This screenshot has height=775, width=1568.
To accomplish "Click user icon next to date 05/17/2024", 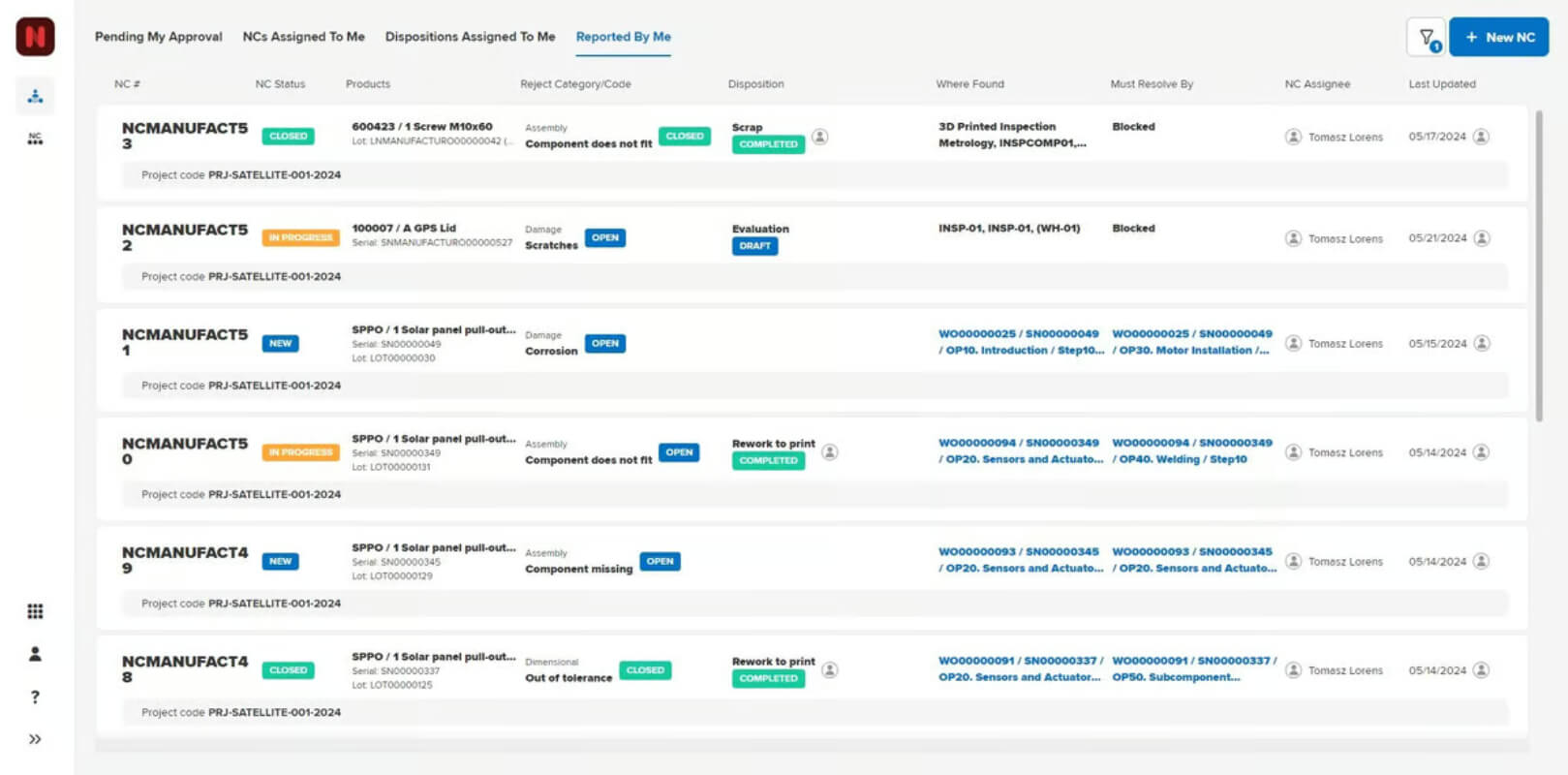I will (1481, 137).
